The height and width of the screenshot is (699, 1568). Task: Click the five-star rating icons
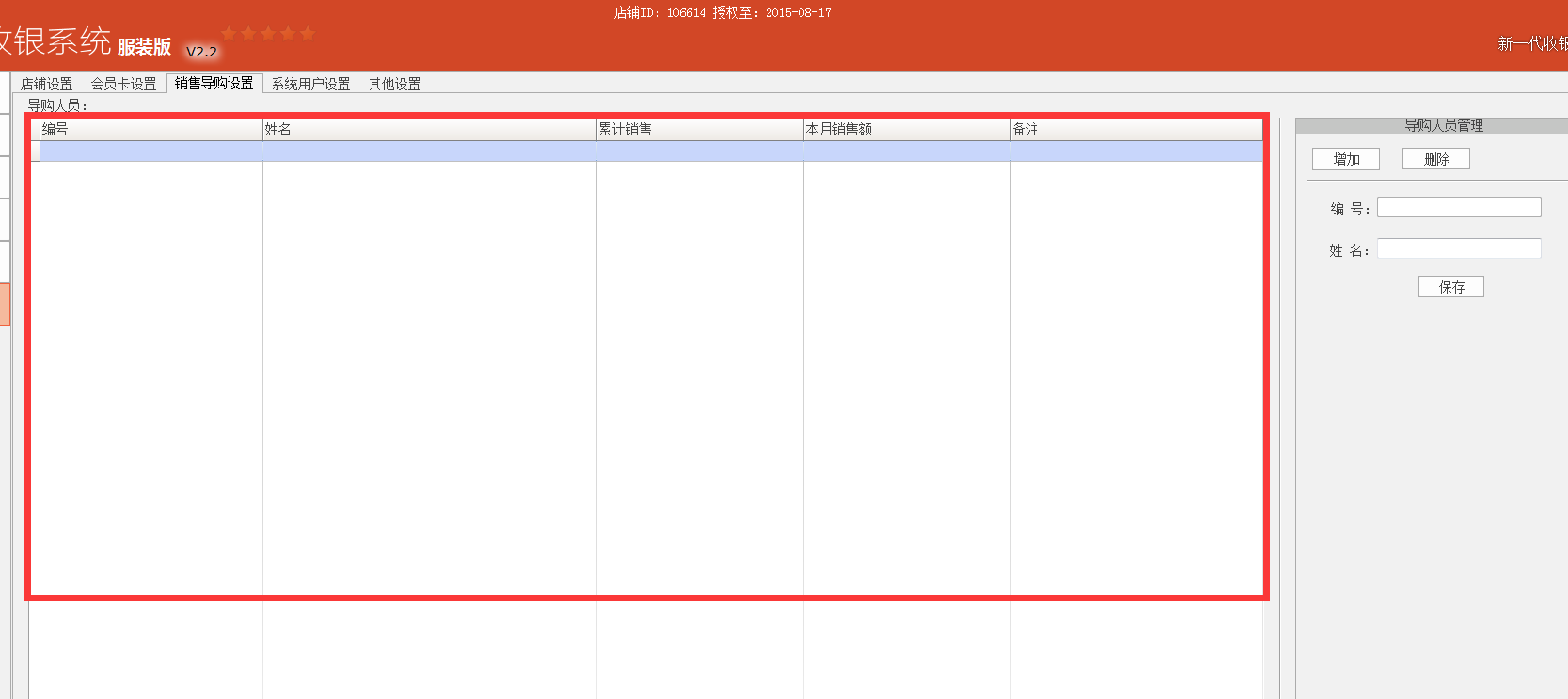[x=268, y=34]
